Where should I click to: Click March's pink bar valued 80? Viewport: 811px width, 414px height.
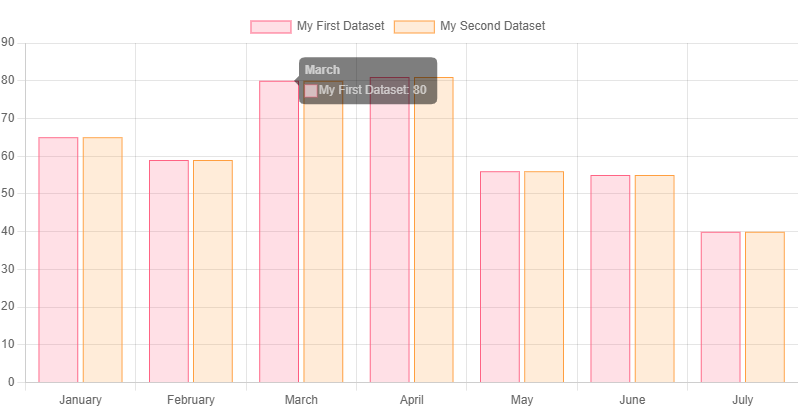pyautogui.click(x=279, y=232)
